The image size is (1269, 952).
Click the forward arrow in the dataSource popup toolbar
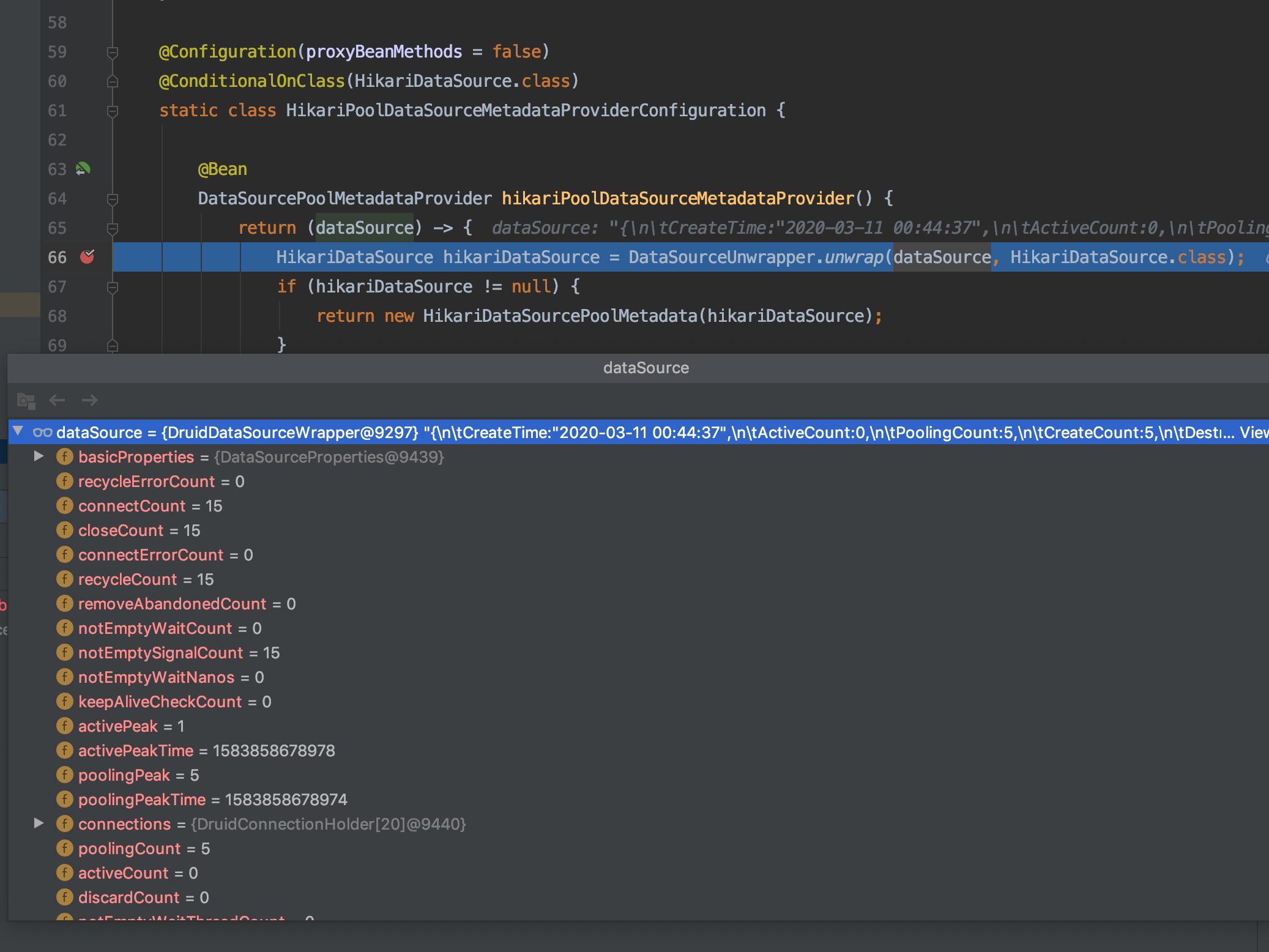pos(90,400)
